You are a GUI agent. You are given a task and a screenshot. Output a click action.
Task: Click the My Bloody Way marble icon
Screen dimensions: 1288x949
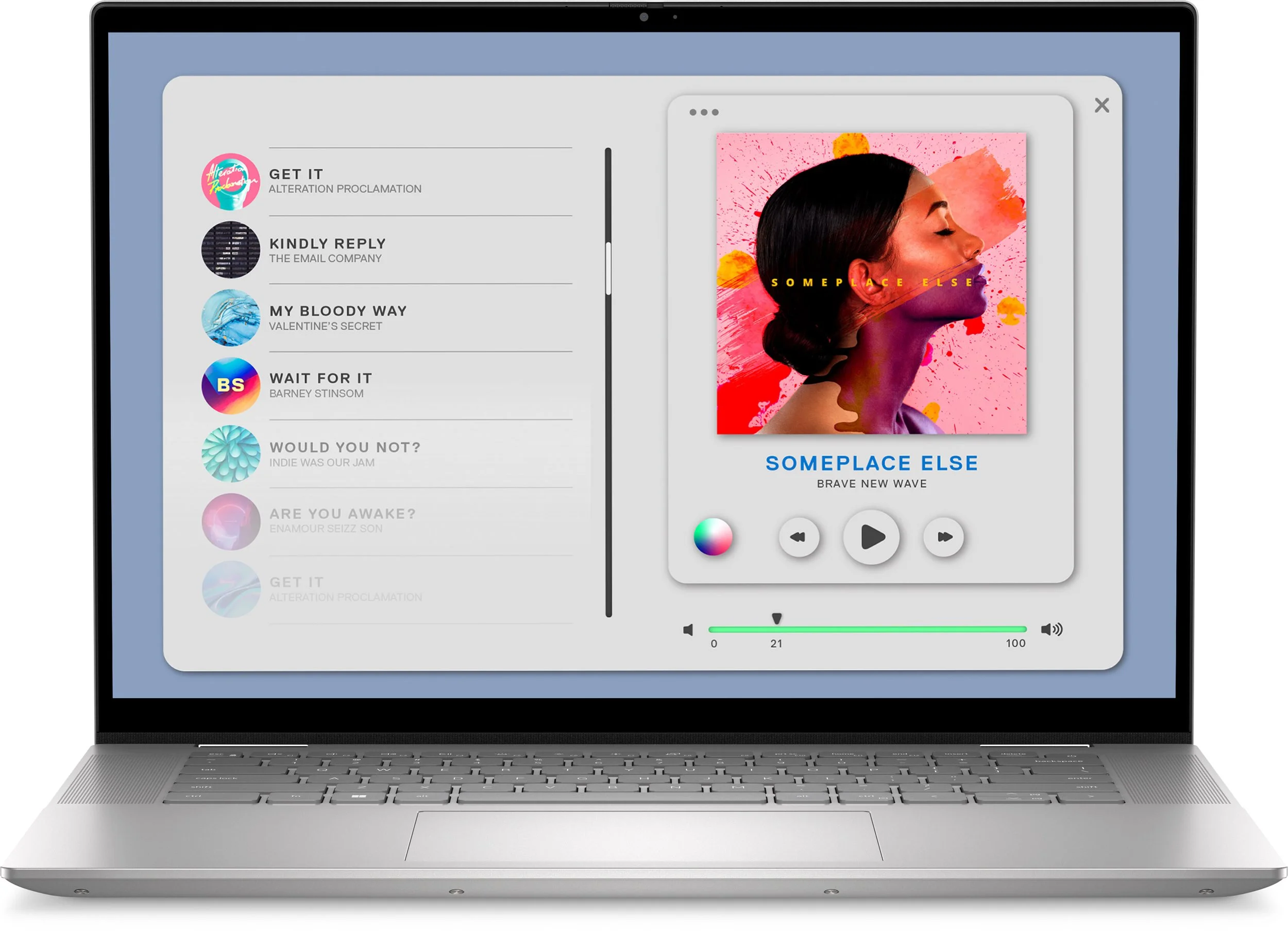click(230, 318)
